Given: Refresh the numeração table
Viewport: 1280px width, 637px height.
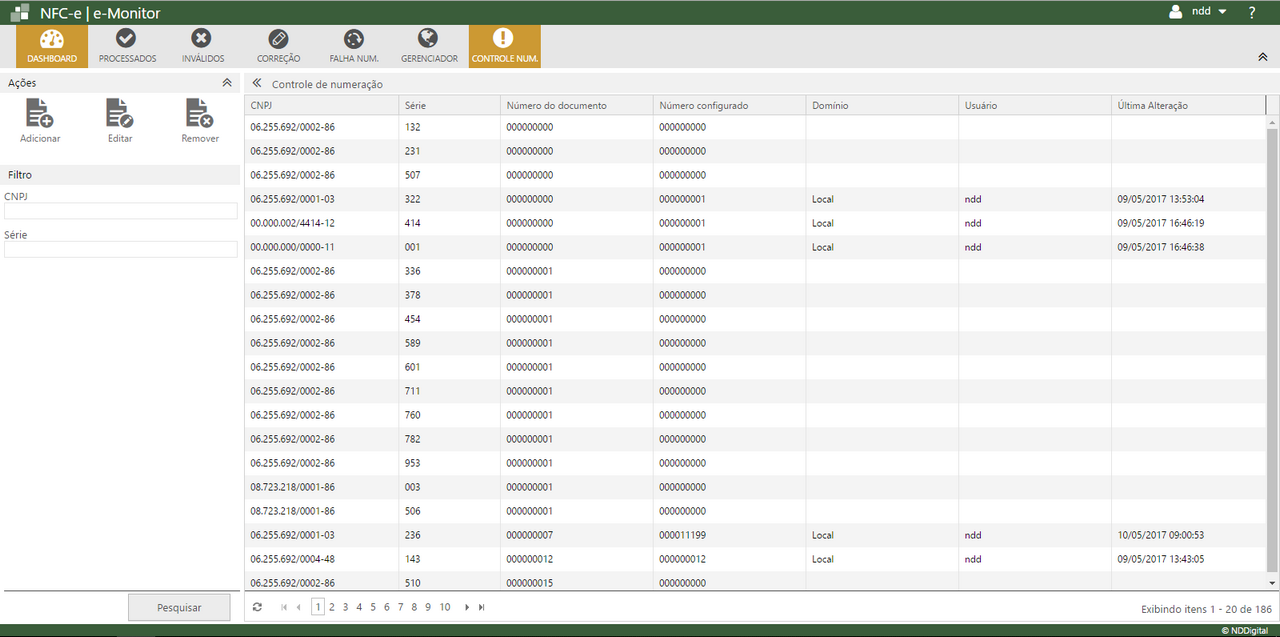Looking at the screenshot, I should [x=258, y=606].
